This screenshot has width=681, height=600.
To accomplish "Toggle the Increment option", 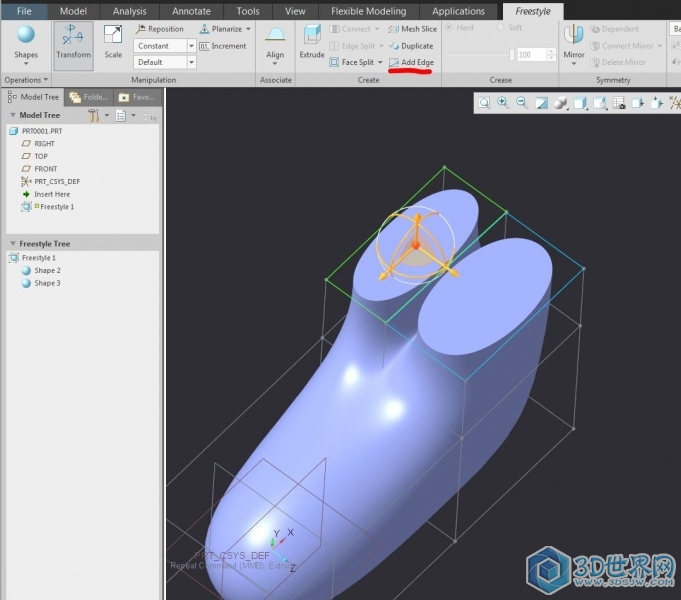I will point(223,46).
